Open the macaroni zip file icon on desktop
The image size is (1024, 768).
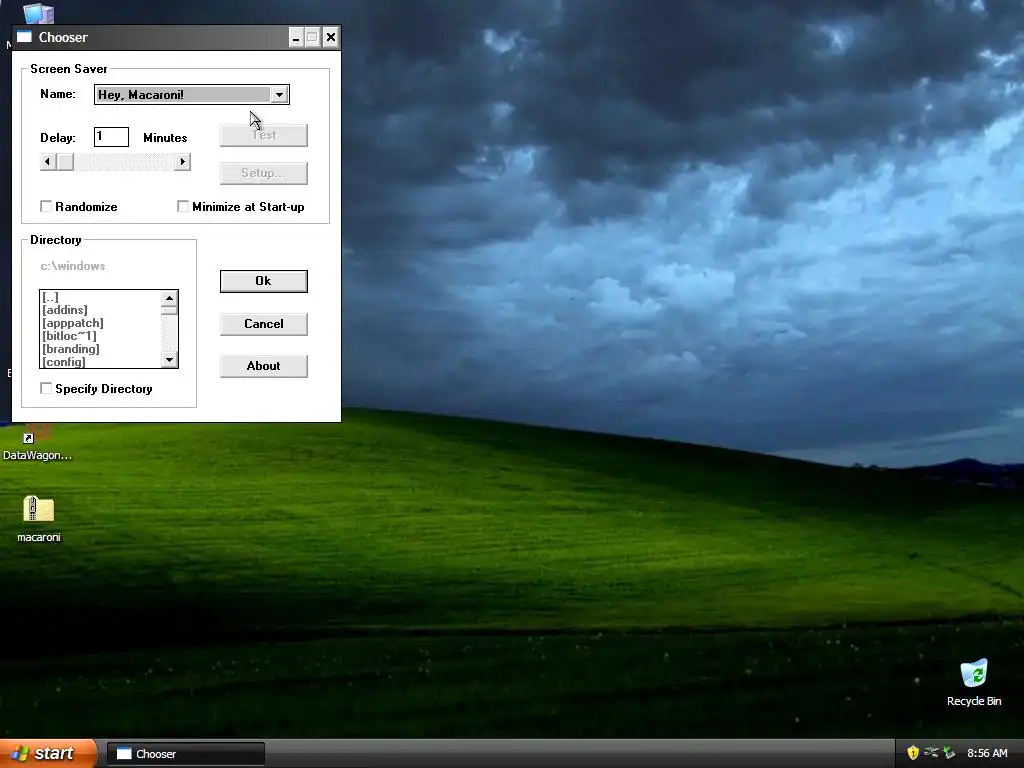click(39, 509)
